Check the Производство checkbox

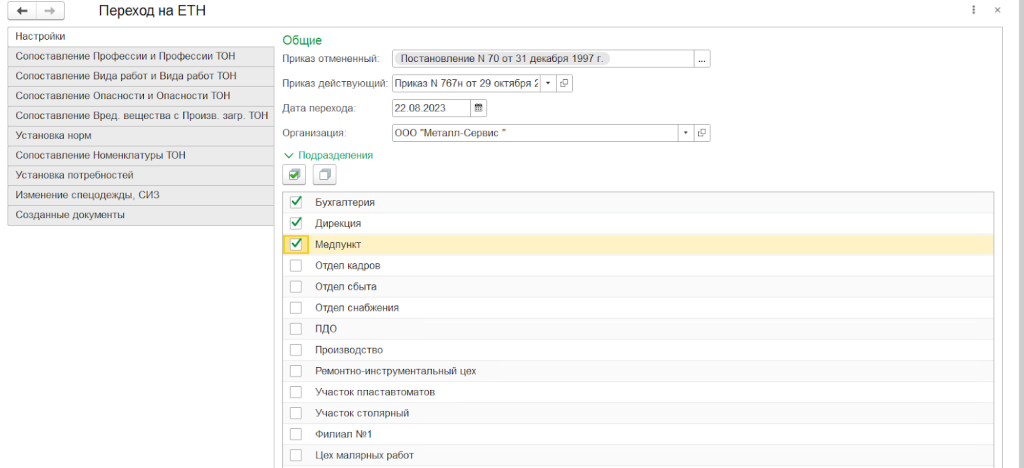click(296, 350)
